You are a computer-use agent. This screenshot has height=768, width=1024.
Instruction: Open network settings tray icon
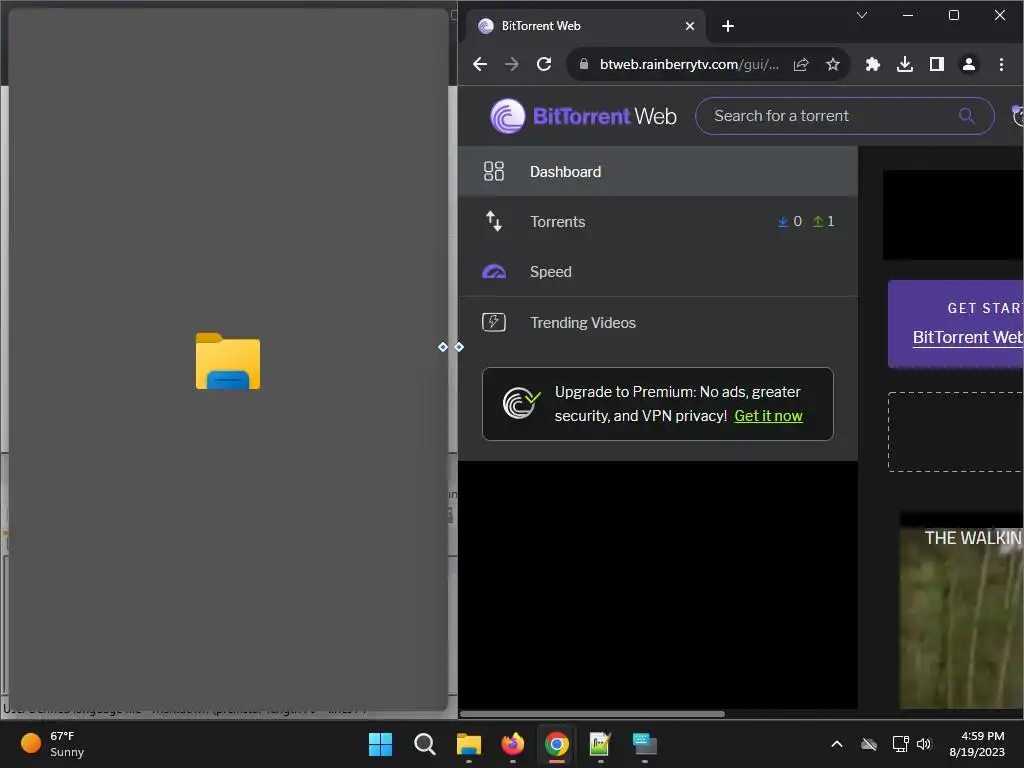(901, 744)
